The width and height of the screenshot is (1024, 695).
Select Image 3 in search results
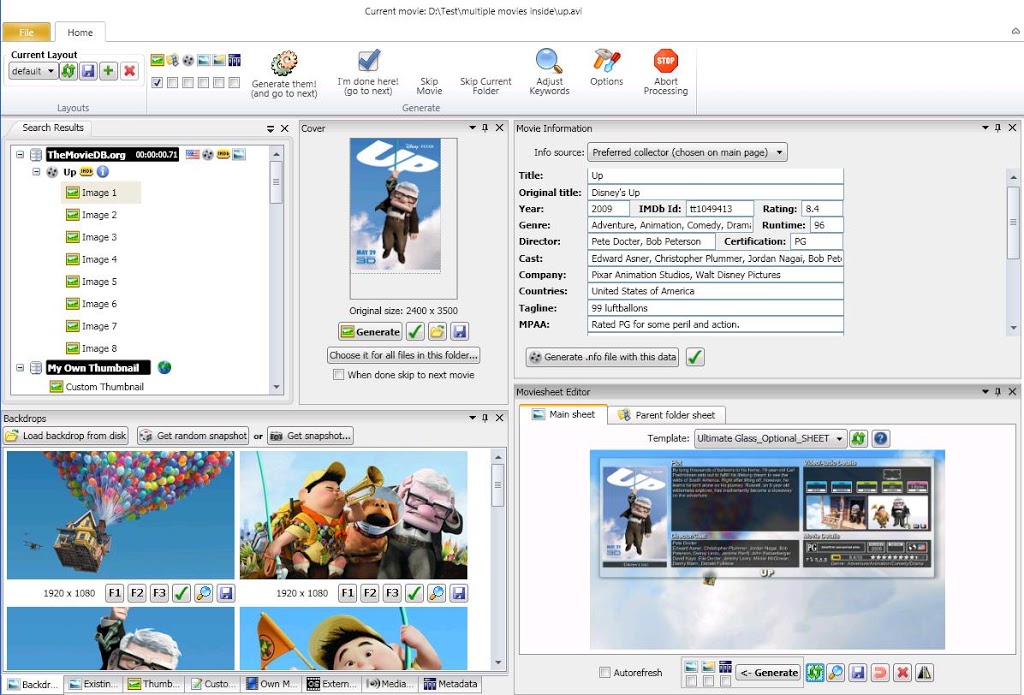[x=99, y=237]
